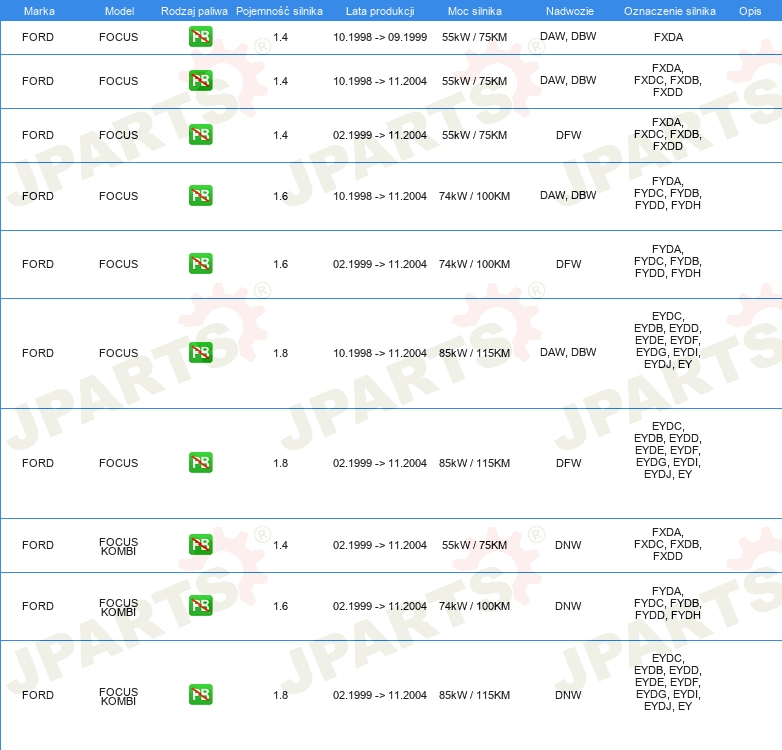The width and height of the screenshot is (782, 750).
Task: Click the Model column header
Action: [x=119, y=11]
